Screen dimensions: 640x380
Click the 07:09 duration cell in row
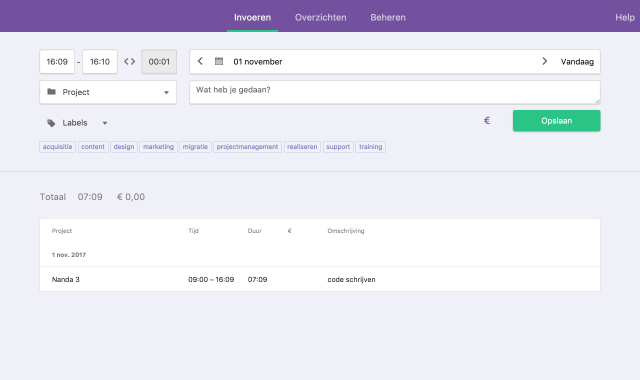(x=258, y=280)
